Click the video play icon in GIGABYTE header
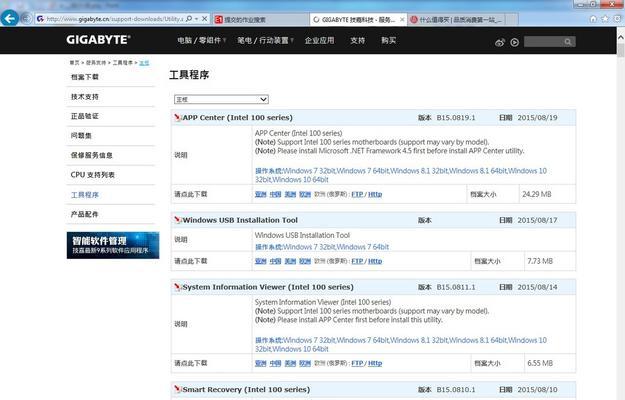The image size is (625, 400). coord(515,42)
